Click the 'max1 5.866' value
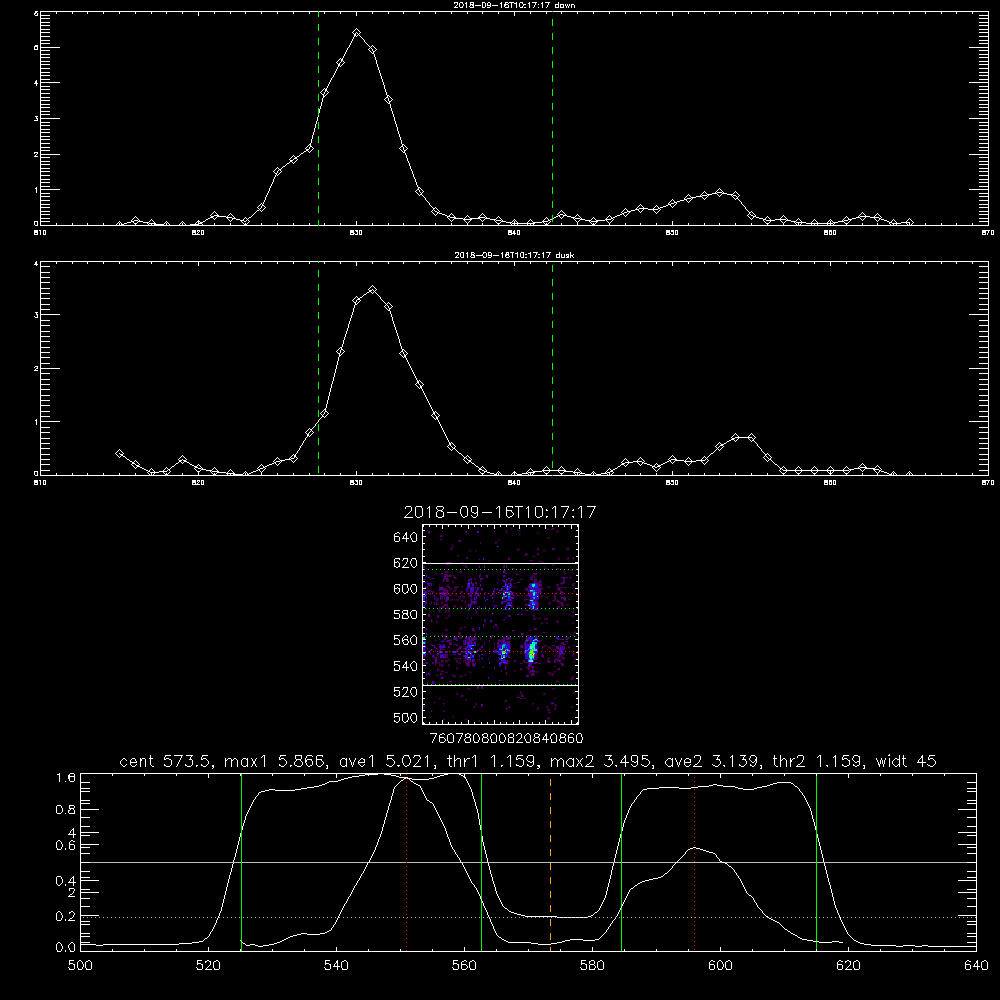This screenshot has width=1000, height=1000. pos(276,761)
